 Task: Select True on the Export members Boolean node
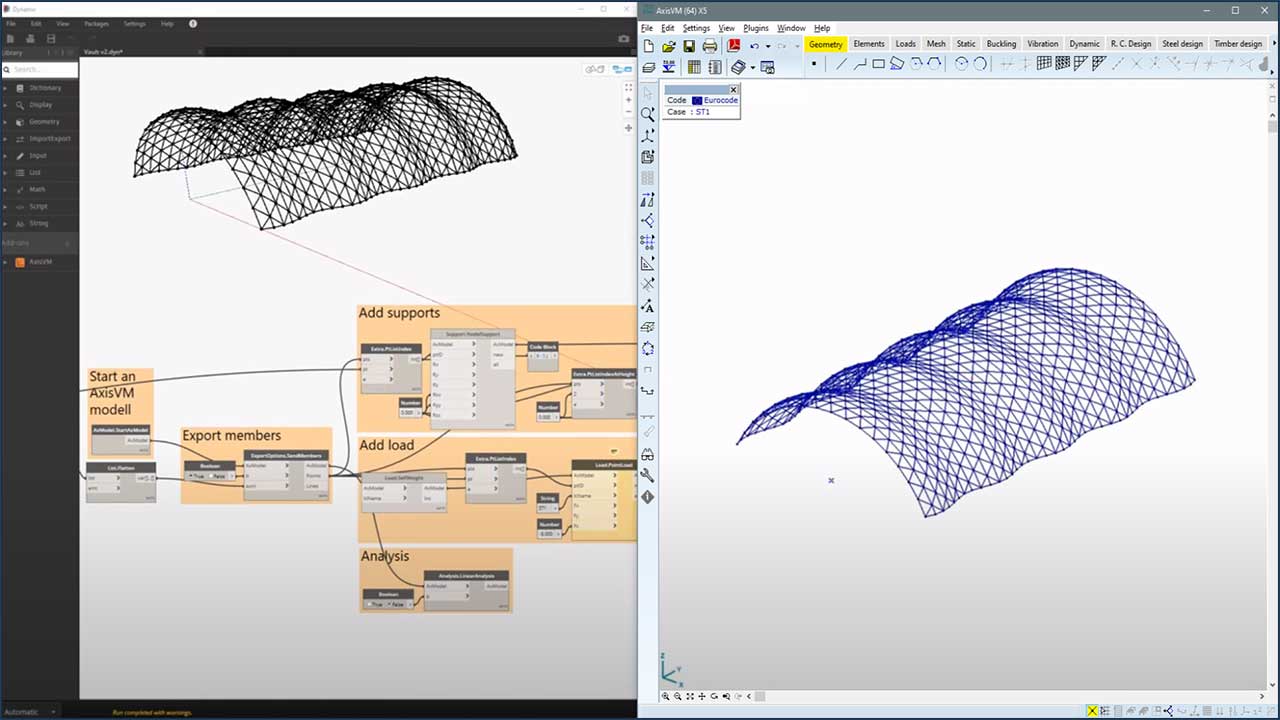click(195, 476)
